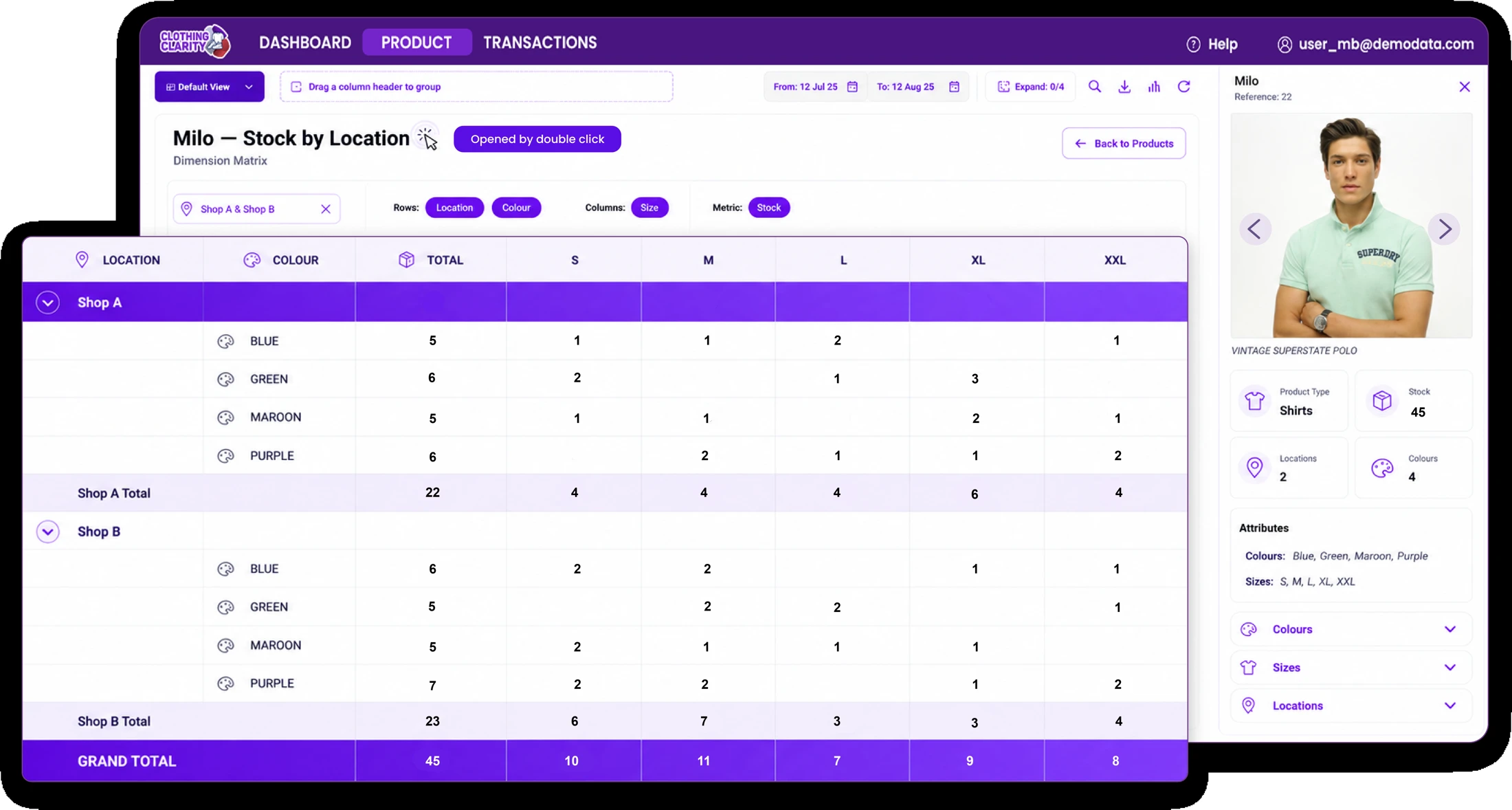Screen dimensions: 1512x810
Task: Close the Milo product details panel
Action: pos(1465,87)
